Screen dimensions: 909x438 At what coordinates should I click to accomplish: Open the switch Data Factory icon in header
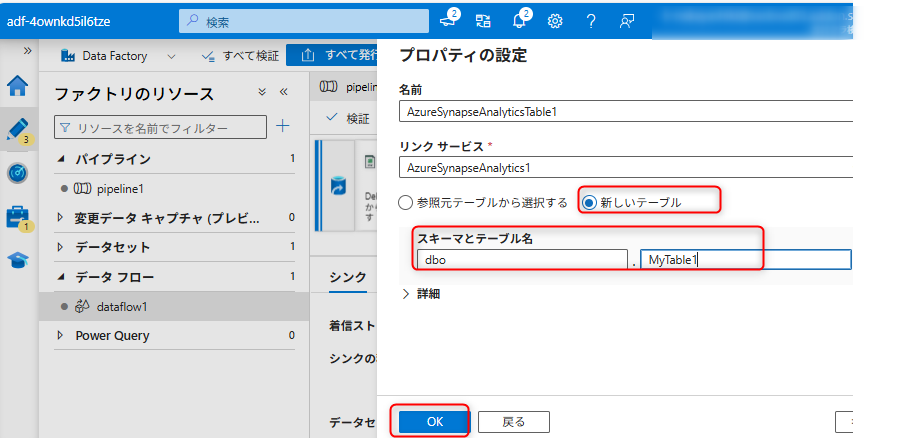483,21
